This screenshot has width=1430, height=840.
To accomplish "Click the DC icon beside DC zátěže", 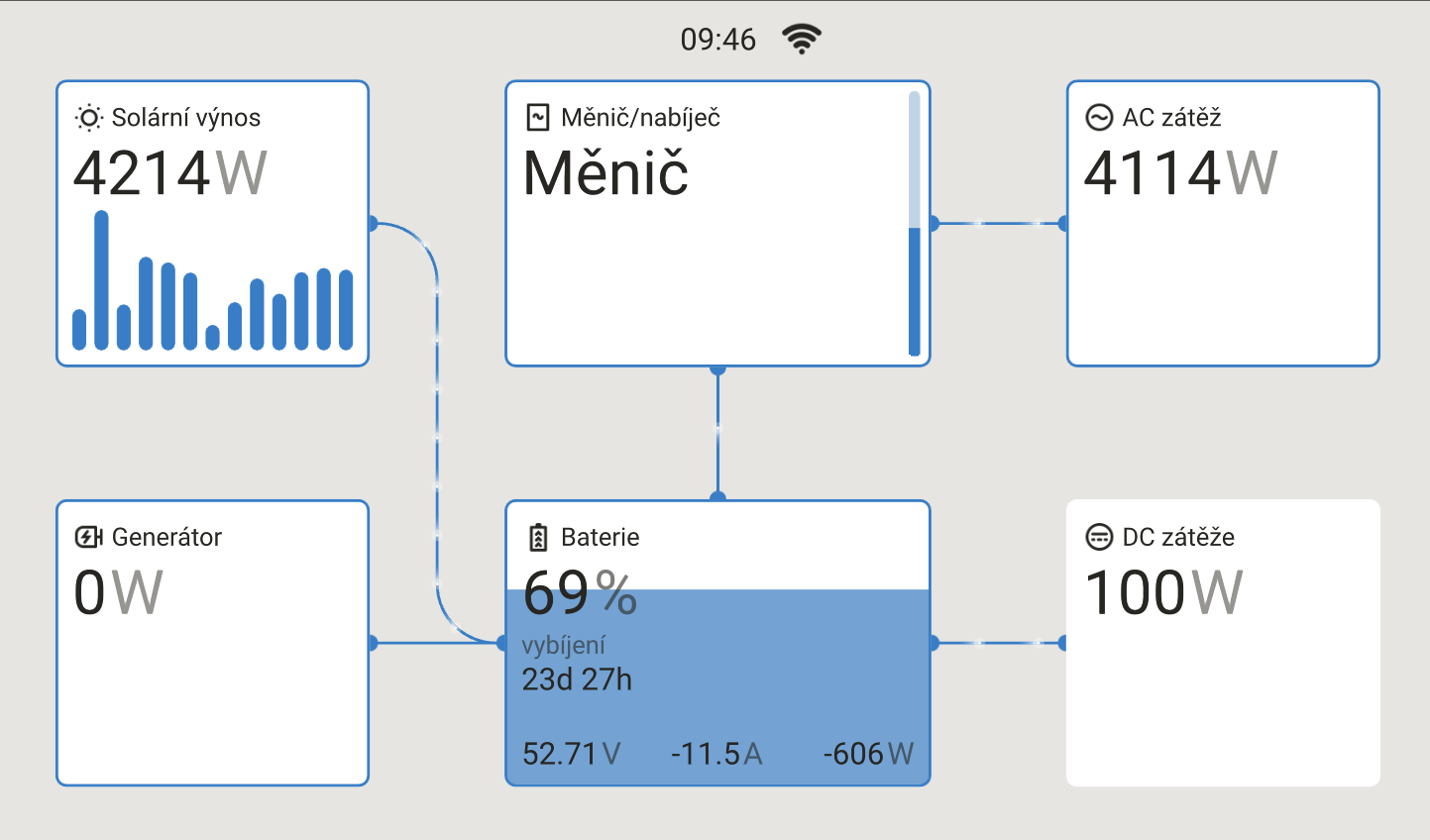I will tap(1099, 537).
